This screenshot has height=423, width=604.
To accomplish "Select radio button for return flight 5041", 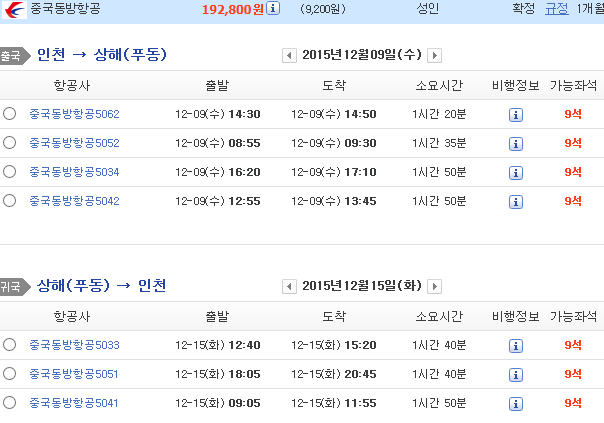I will point(9,403).
